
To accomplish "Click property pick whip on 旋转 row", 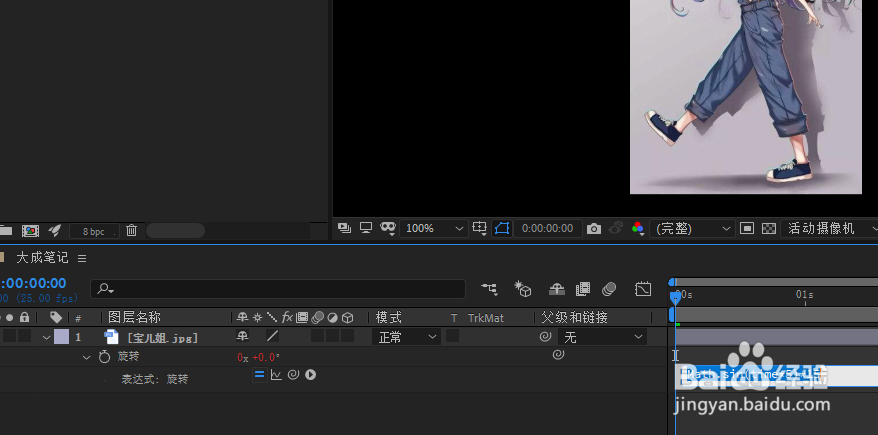I will (x=558, y=354).
